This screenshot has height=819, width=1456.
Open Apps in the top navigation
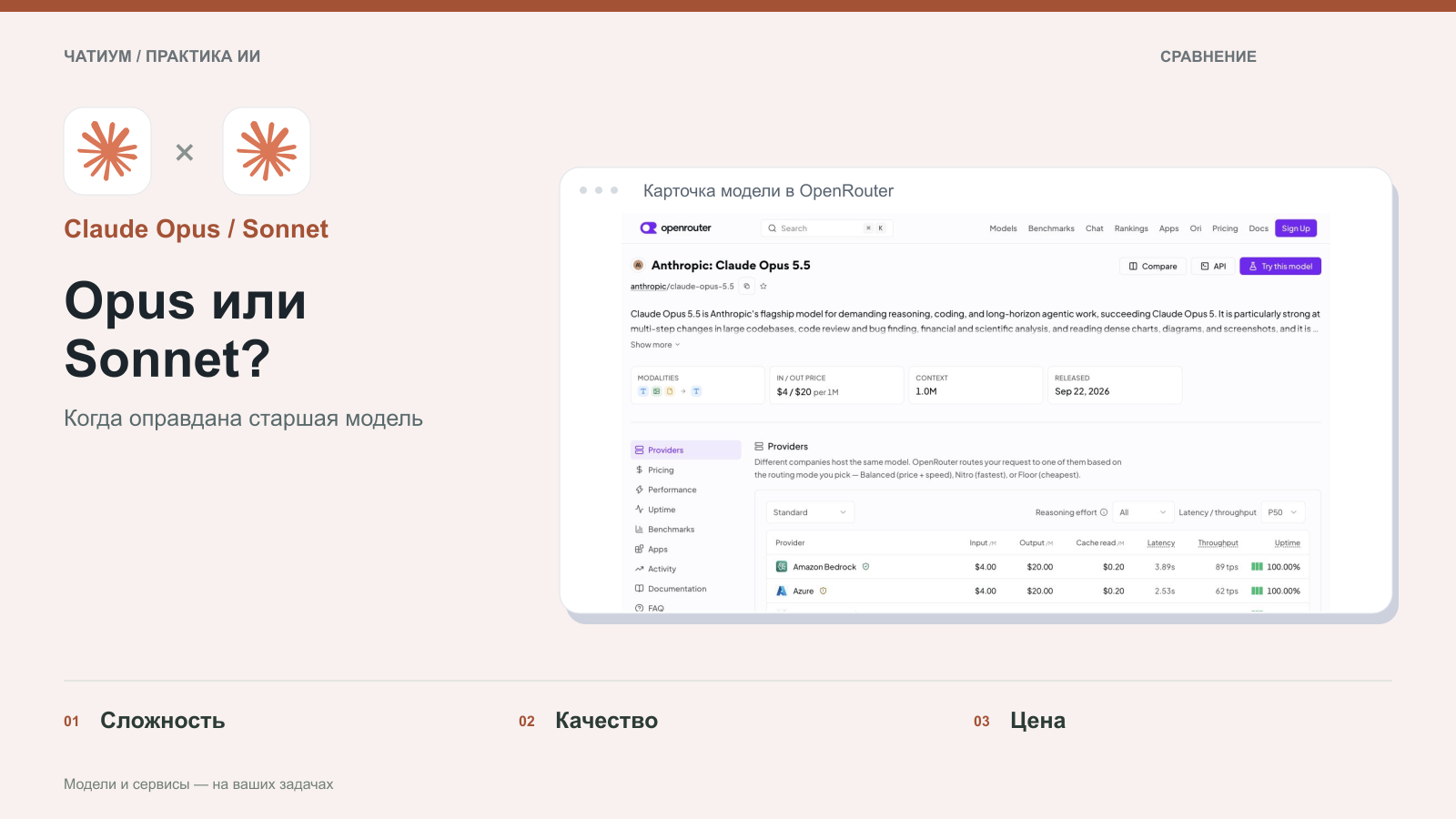1169,228
